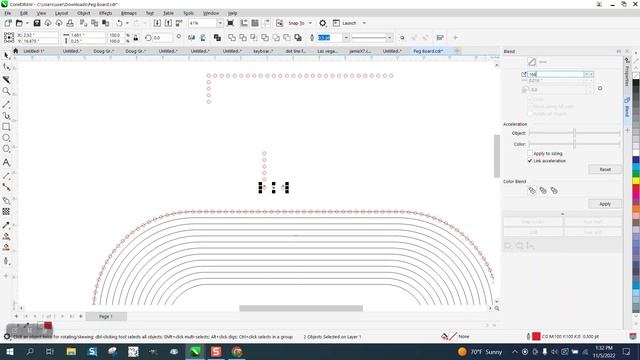
Task: Enable the Apply to sizing checkbox
Action: [x=530, y=153]
